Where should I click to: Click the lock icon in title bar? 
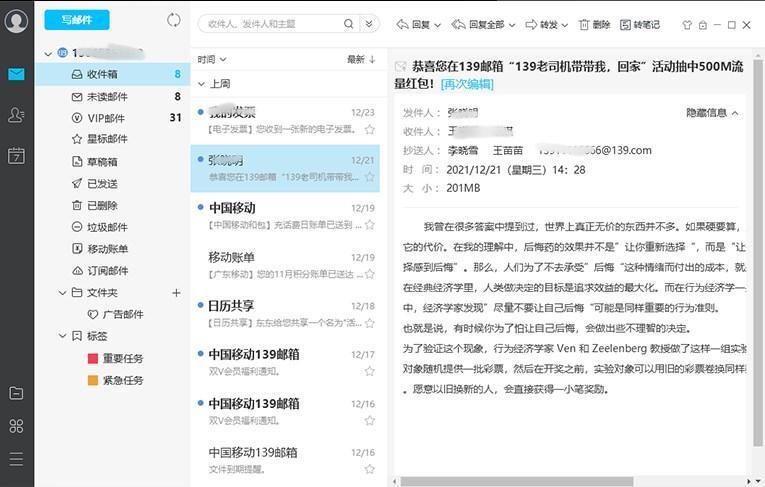tap(703, 25)
